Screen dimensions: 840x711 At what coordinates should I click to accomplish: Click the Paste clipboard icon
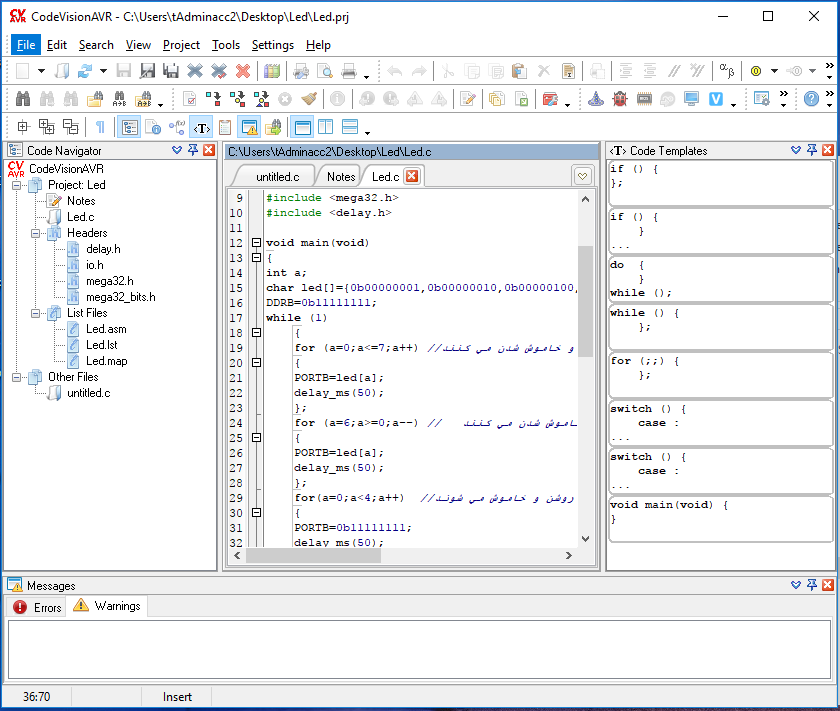tap(519, 71)
